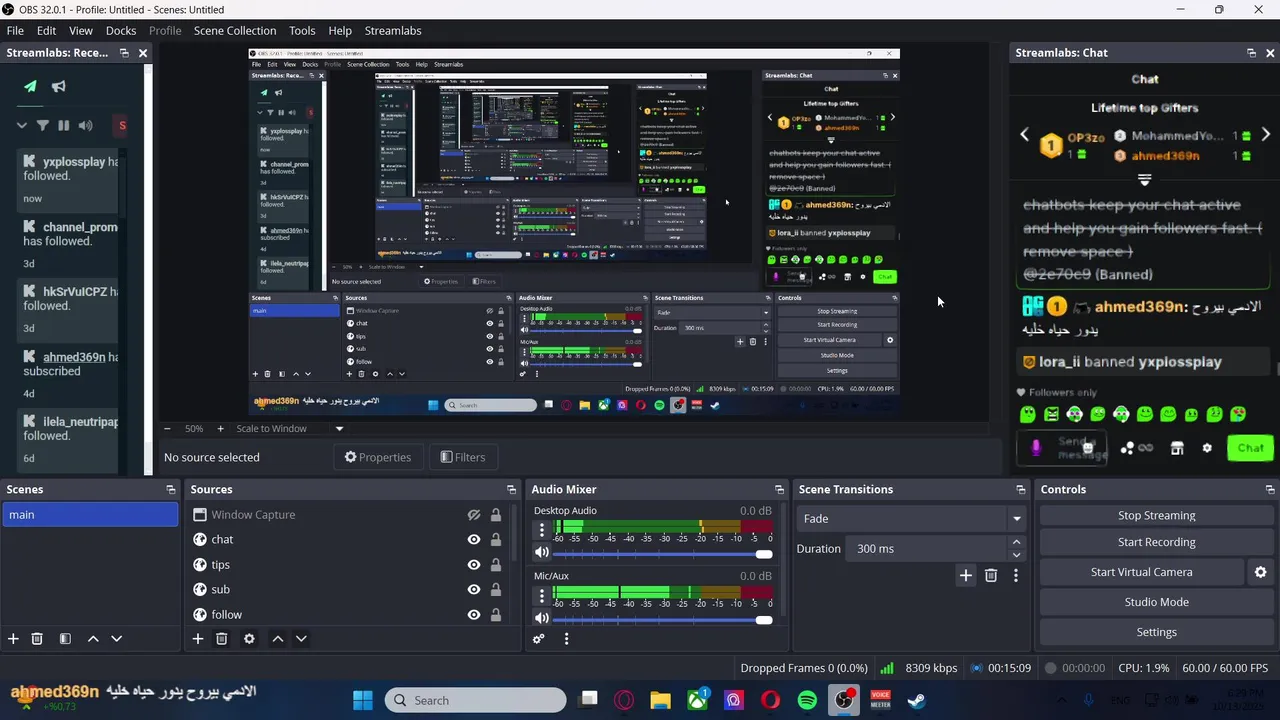The width and height of the screenshot is (1280, 720).
Task: Open Desktop Audio options menu dots
Action: click(x=542, y=531)
